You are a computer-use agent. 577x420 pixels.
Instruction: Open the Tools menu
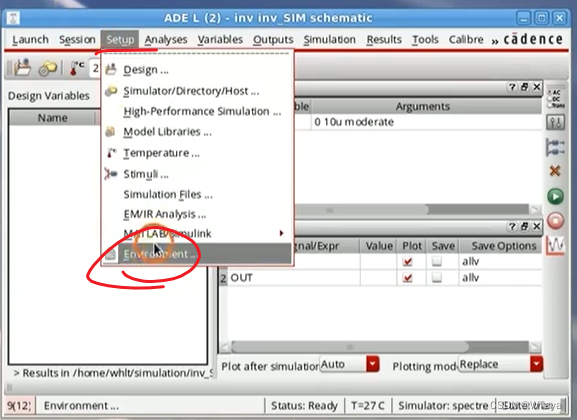pos(425,39)
